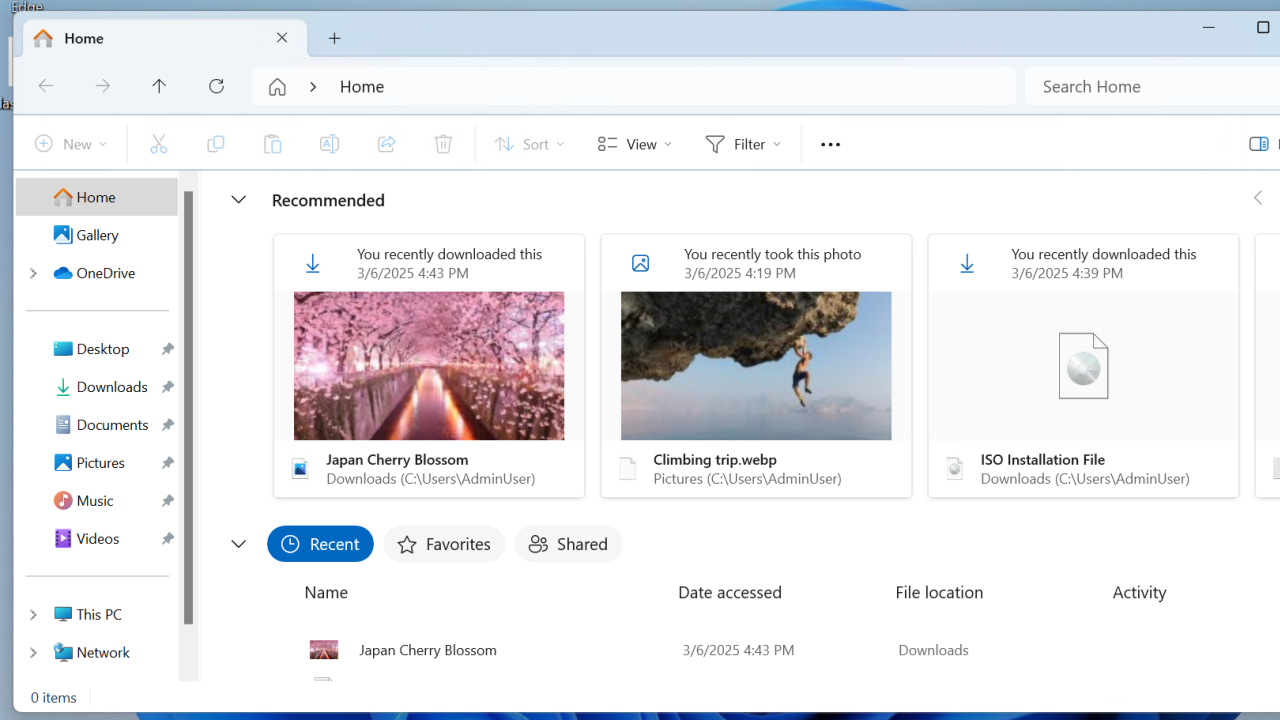This screenshot has width=1280, height=720.
Task: Sort by Activity column header
Action: pos(1139,592)
